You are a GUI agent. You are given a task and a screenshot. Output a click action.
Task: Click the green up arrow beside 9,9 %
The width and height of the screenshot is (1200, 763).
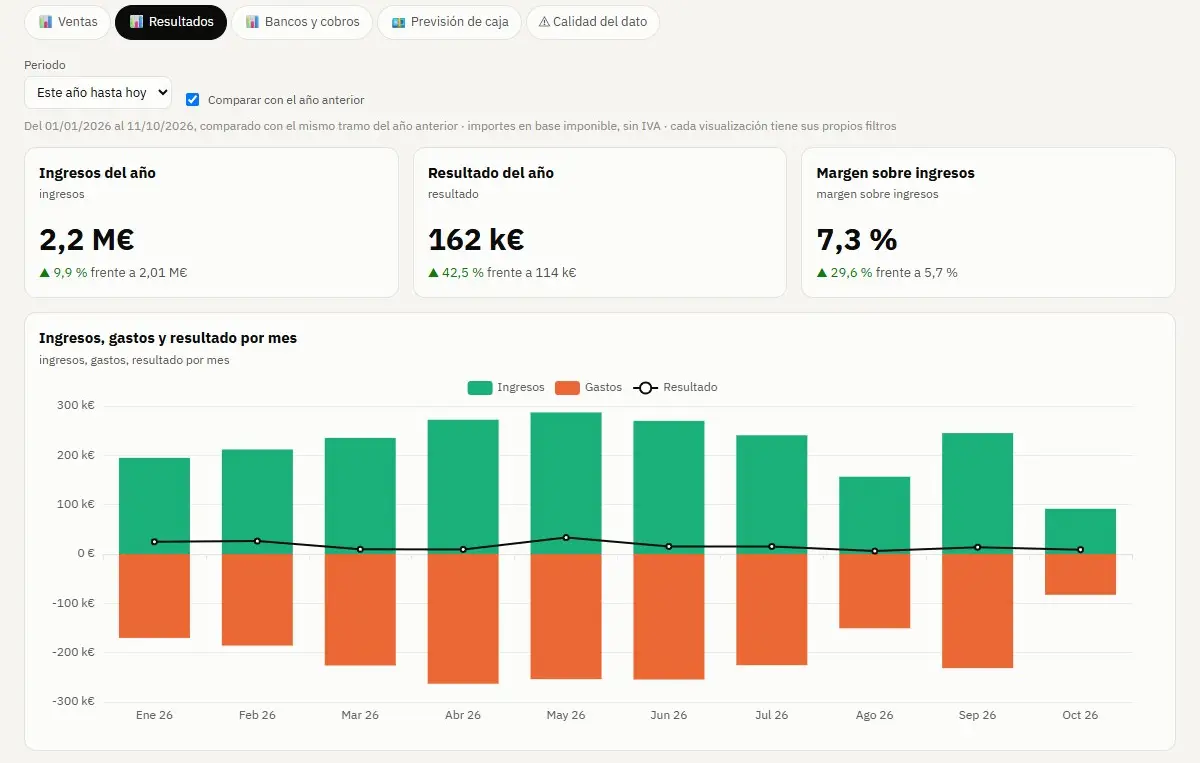point(44,272)
